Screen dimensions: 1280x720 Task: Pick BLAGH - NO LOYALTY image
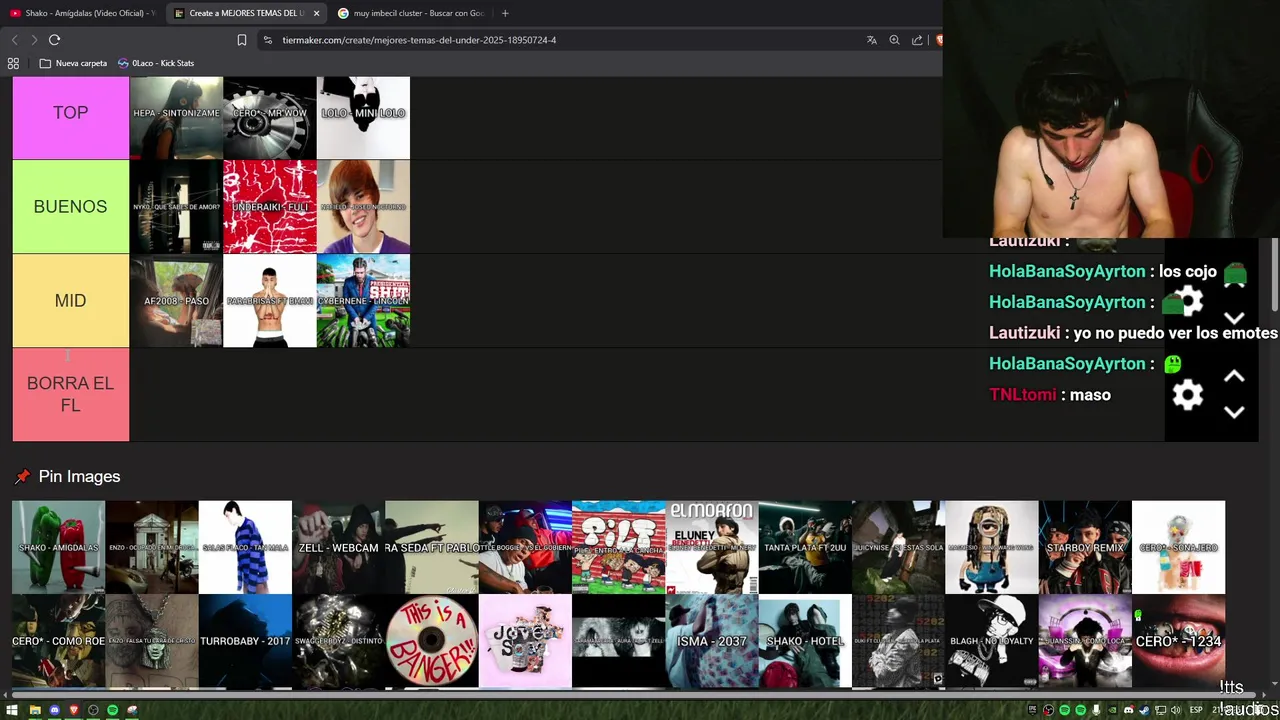[x=992, y=641]
